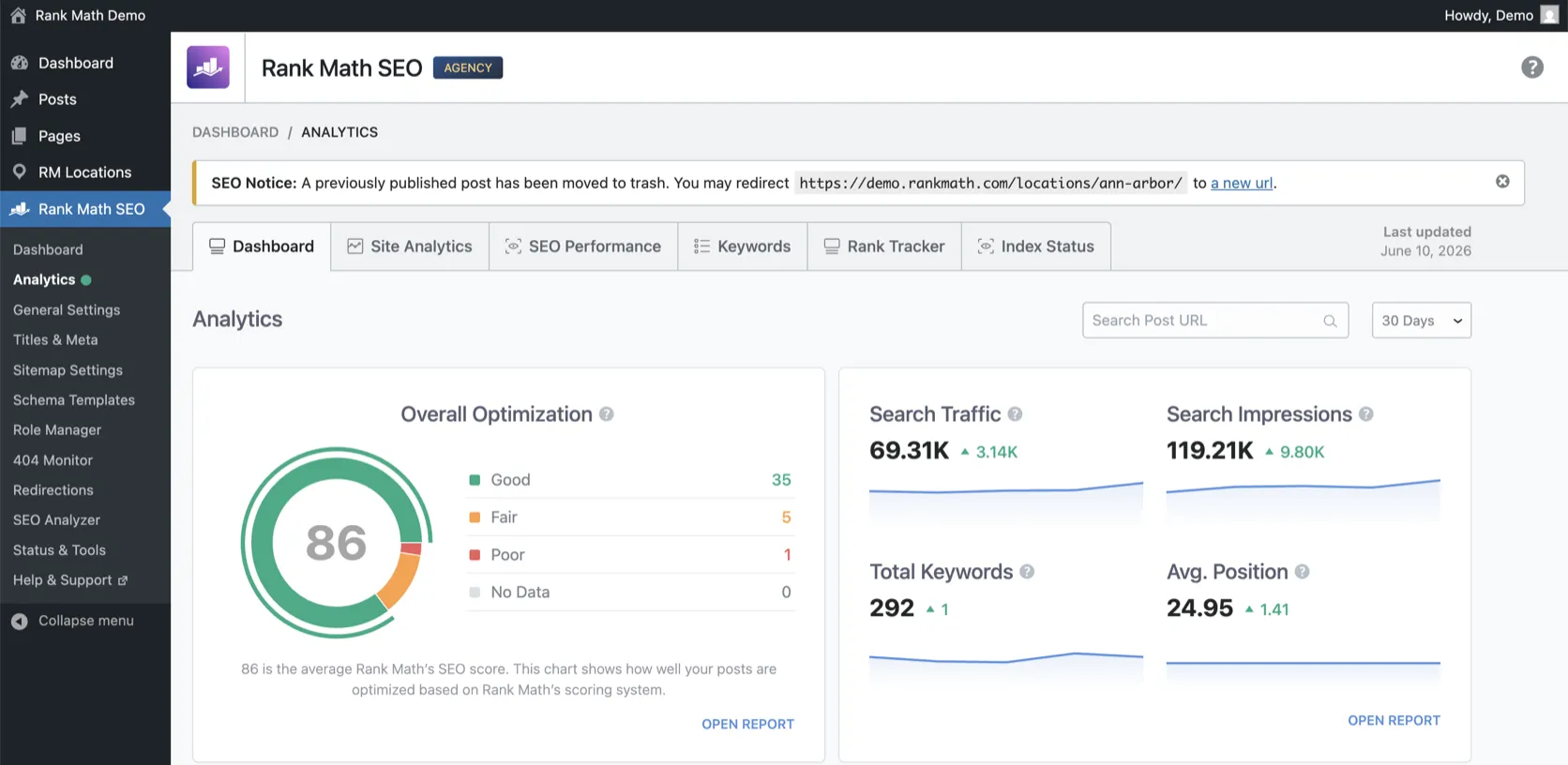
Task: Click Howdy, Demo account text
Action: pyautogui.click(x=1488, y=15)
